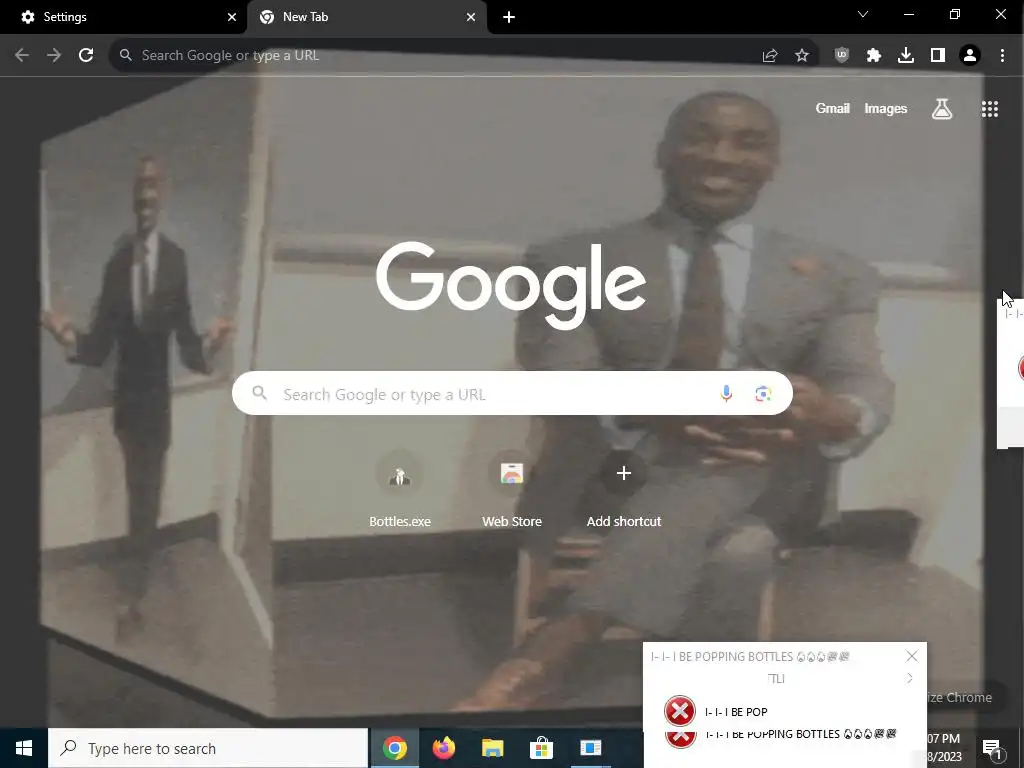Open uBlock Origin extension icon

coord(842,56)
